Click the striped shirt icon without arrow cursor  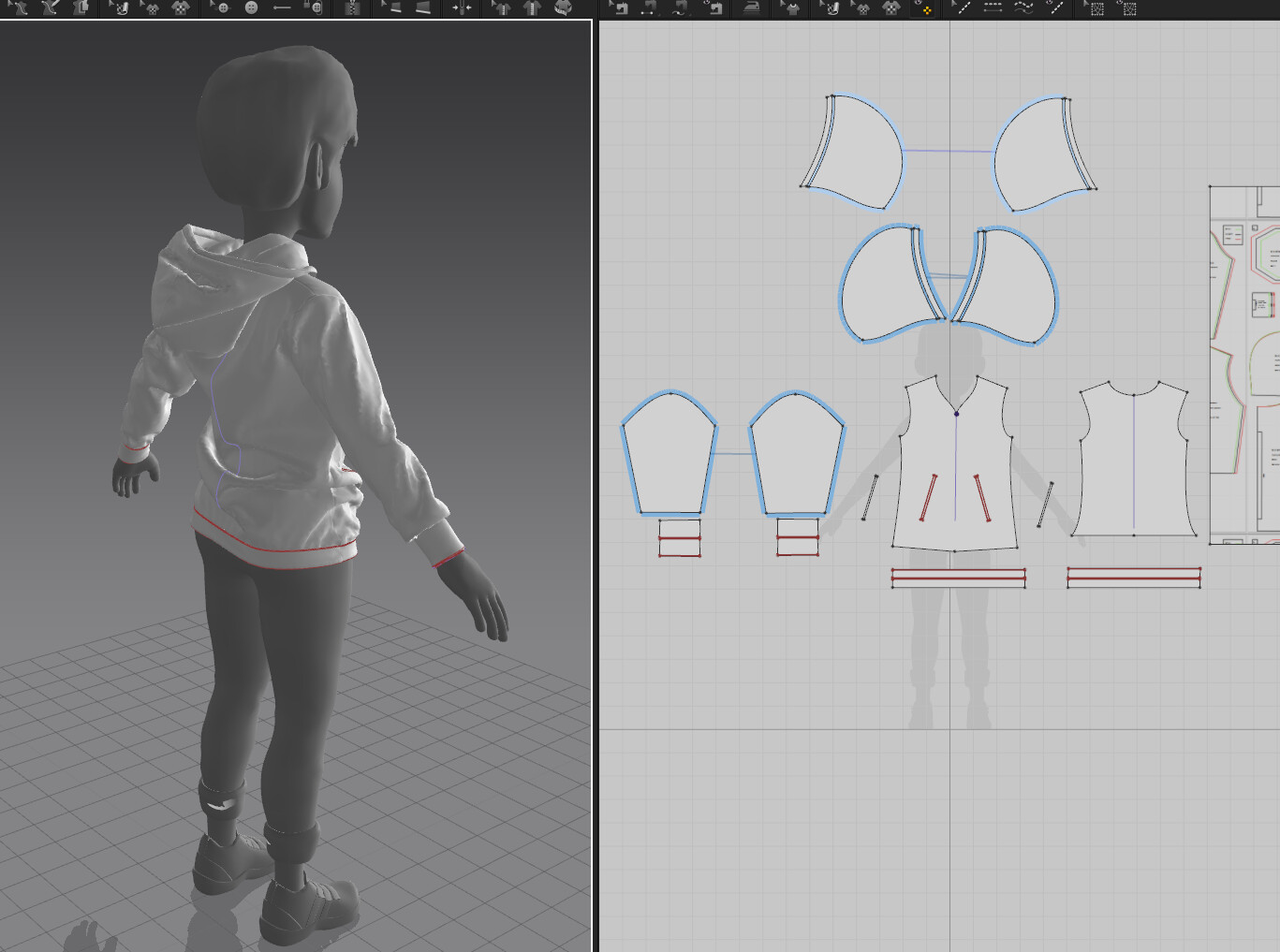tap(532, 8)
